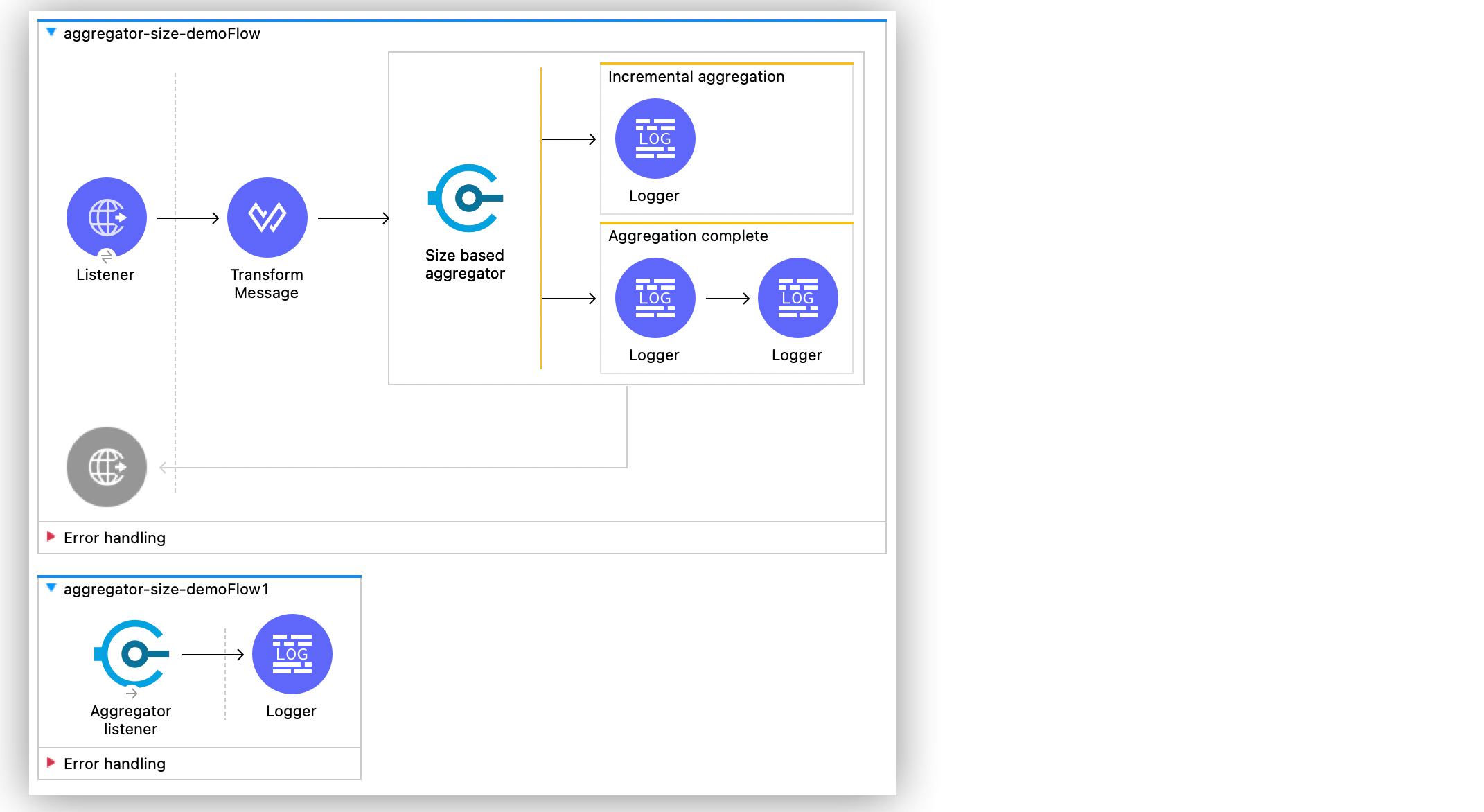Expand Error handling in aggregator-size-demoFlow
Viewport: 1484px width, 812px height.
coord(51,537)
